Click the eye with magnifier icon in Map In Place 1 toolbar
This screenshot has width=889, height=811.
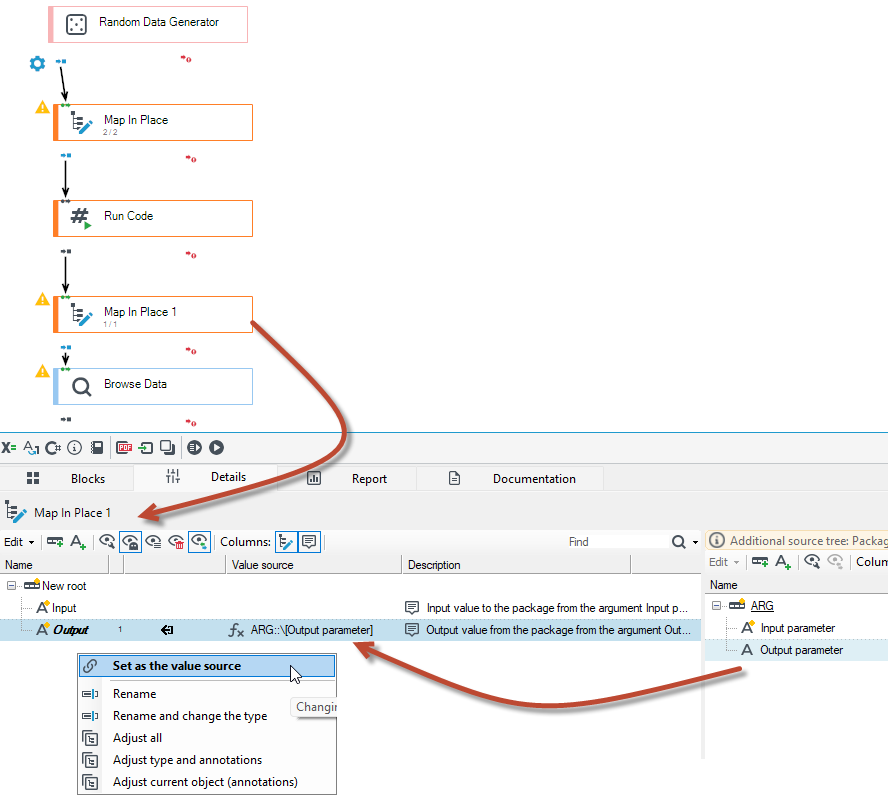(x=107, y=542)
